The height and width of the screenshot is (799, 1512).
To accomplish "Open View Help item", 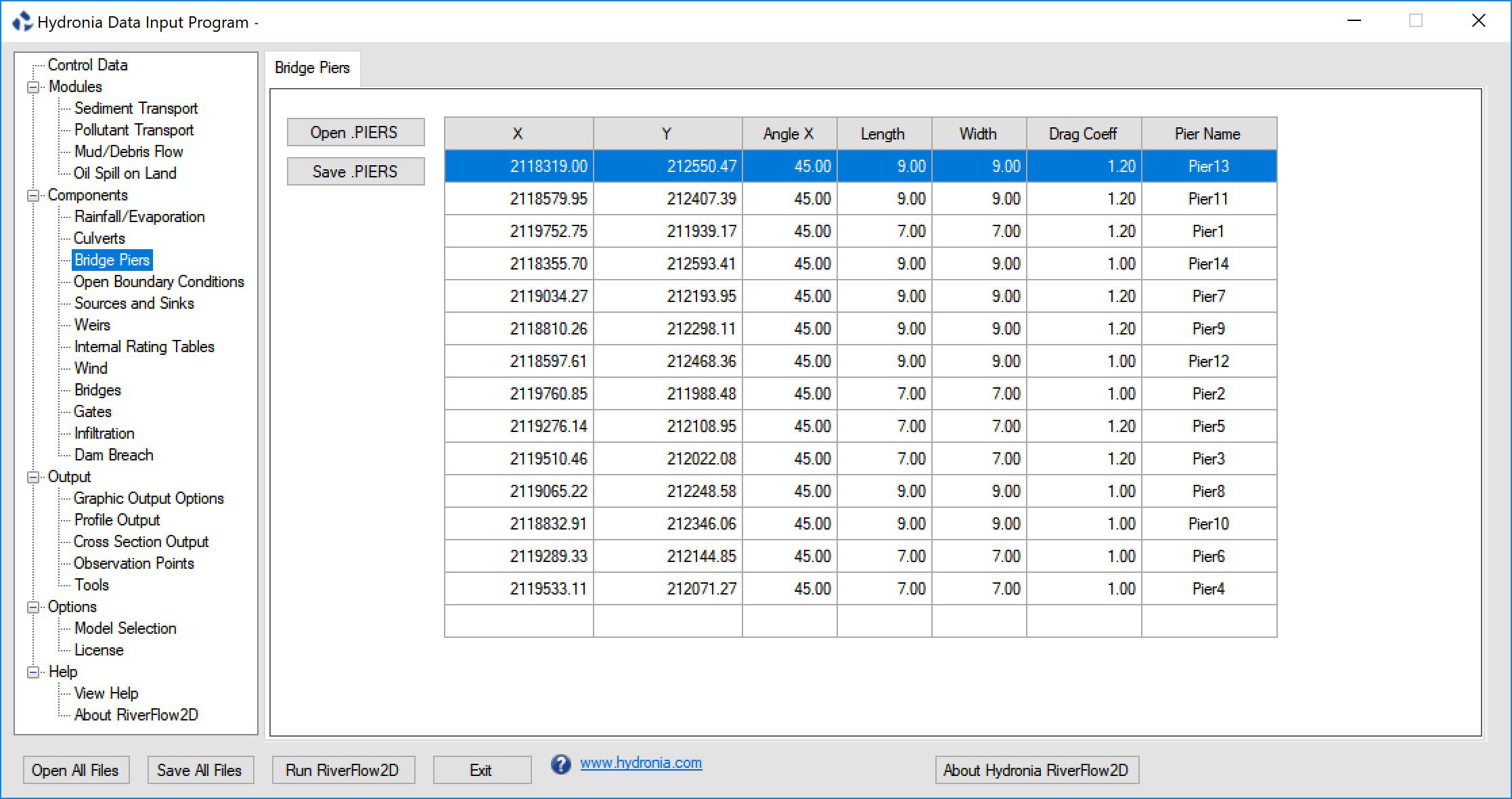I will click(106, 693).
